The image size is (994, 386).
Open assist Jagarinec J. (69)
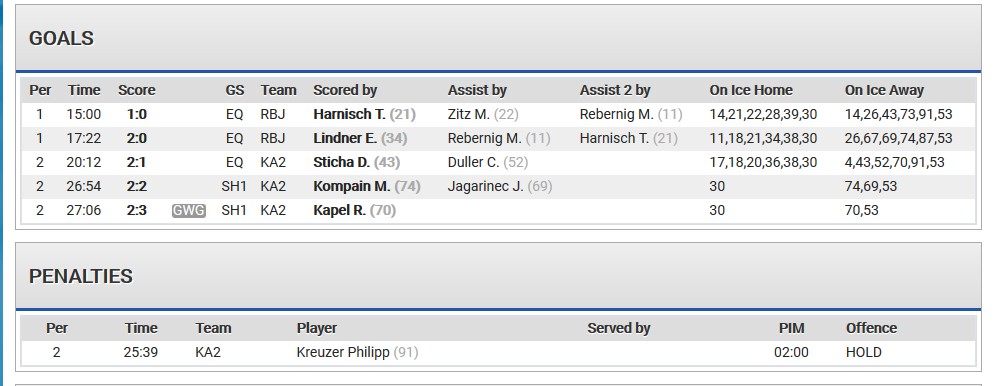point(500,186)
